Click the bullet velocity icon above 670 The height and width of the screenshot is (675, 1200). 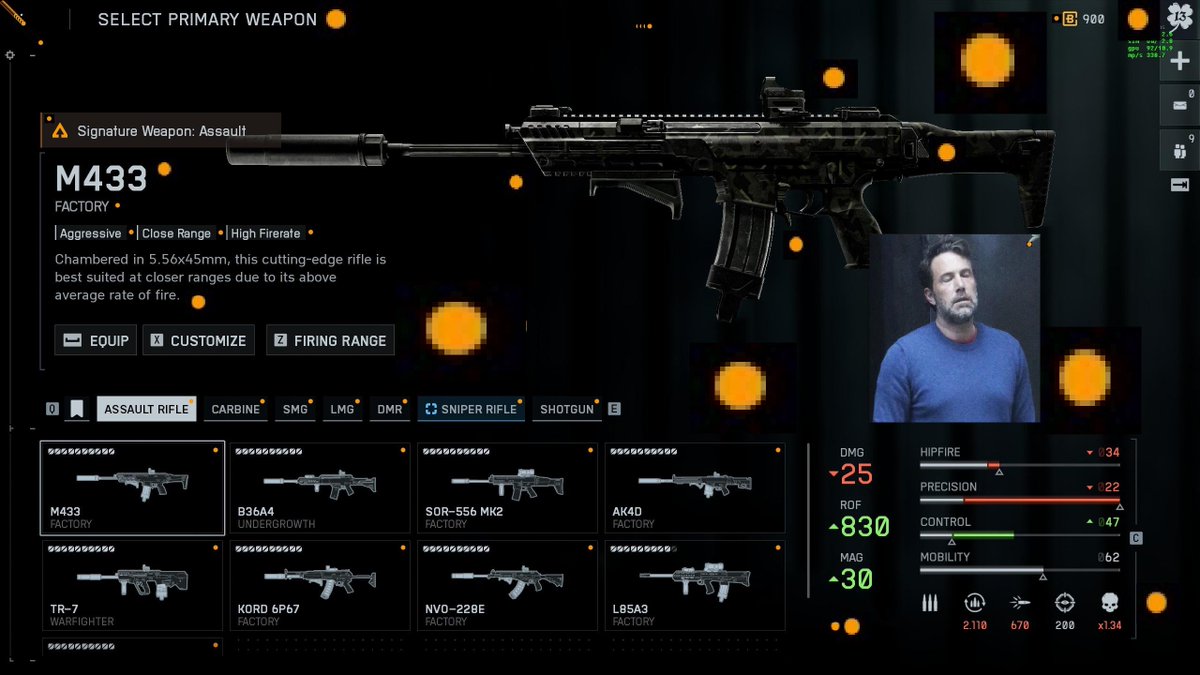point(1020,603)
